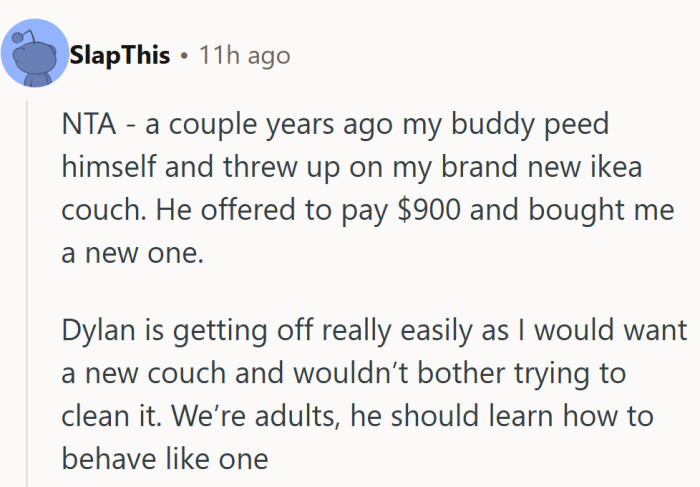
Task: Click SlapThis's Snoo avatar
Action: pyautogui.click(x=35, y=56)
